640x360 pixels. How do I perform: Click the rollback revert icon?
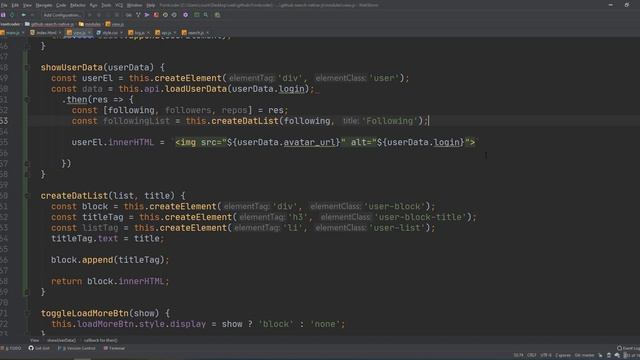point(174,15)
